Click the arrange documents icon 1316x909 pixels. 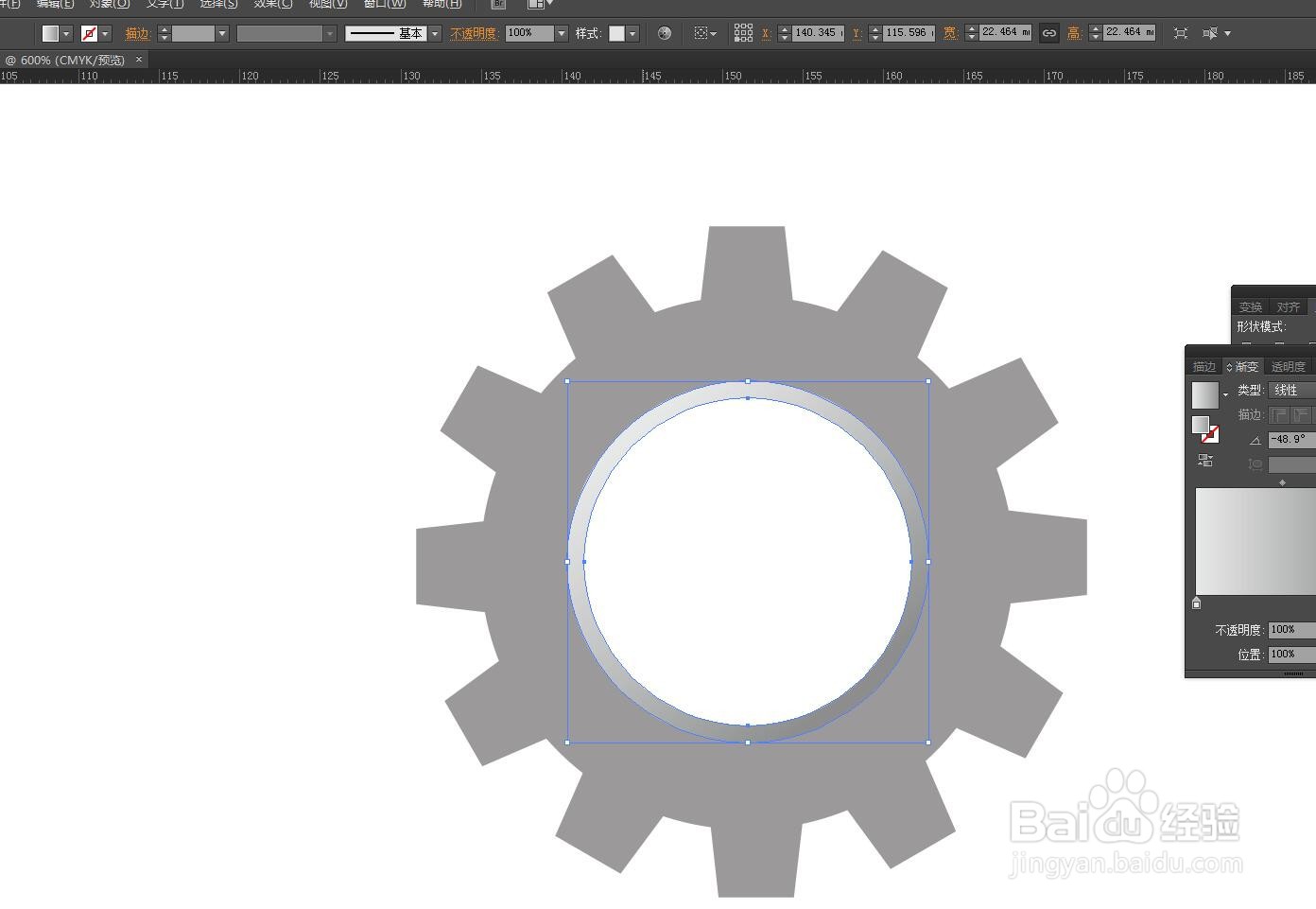[539, 4]
